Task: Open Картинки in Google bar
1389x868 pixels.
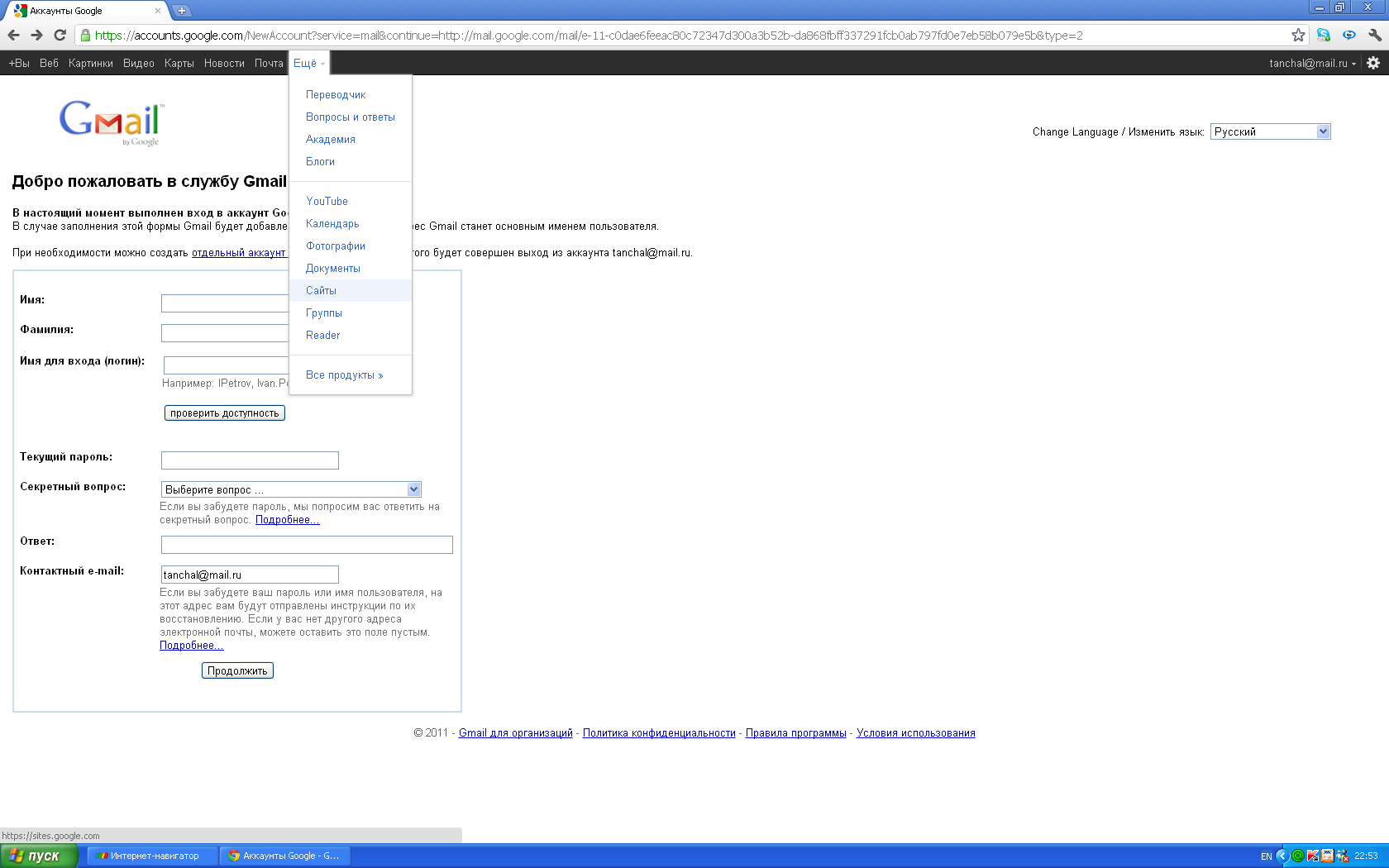Action: [91, 63]
